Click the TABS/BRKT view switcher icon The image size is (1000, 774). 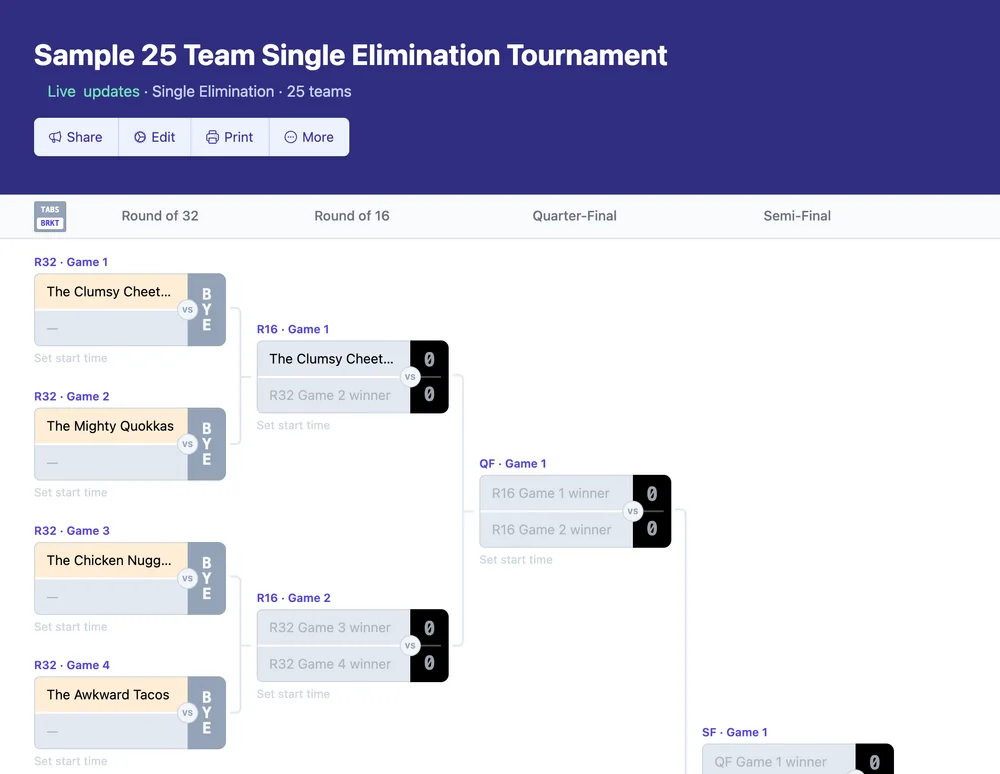click(x=50, y=216)
